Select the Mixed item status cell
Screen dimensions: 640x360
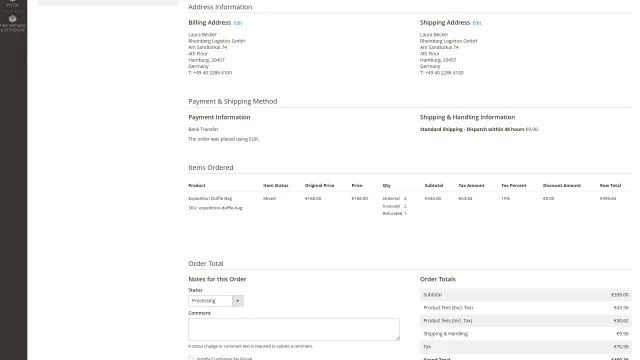point(269,198)
